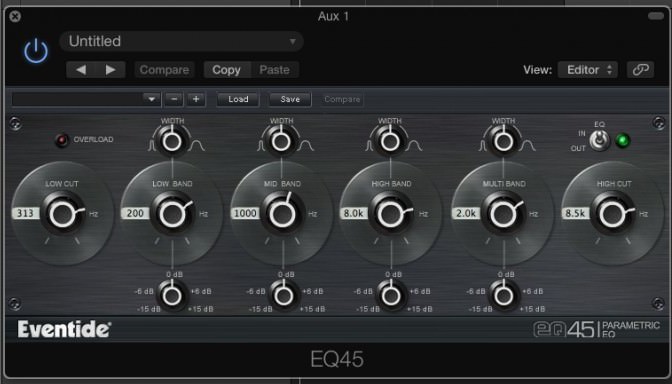Image resolution: width=672 pixels, height=384 pixels.
Task: Click the Copy button
Action: 226,69
